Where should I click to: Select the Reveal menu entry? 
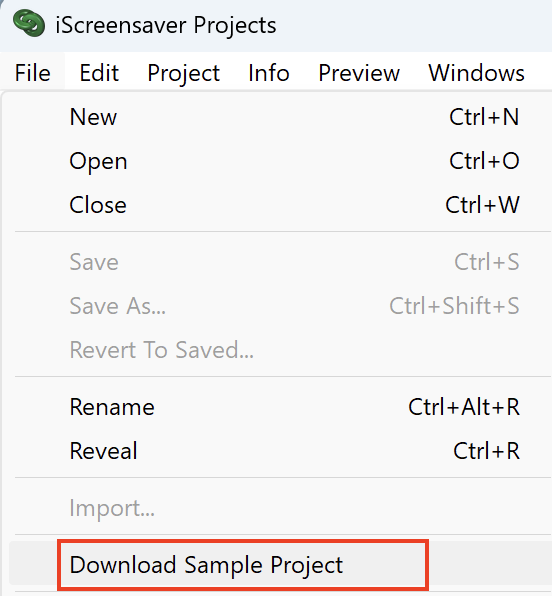click(x=280, y=451)
